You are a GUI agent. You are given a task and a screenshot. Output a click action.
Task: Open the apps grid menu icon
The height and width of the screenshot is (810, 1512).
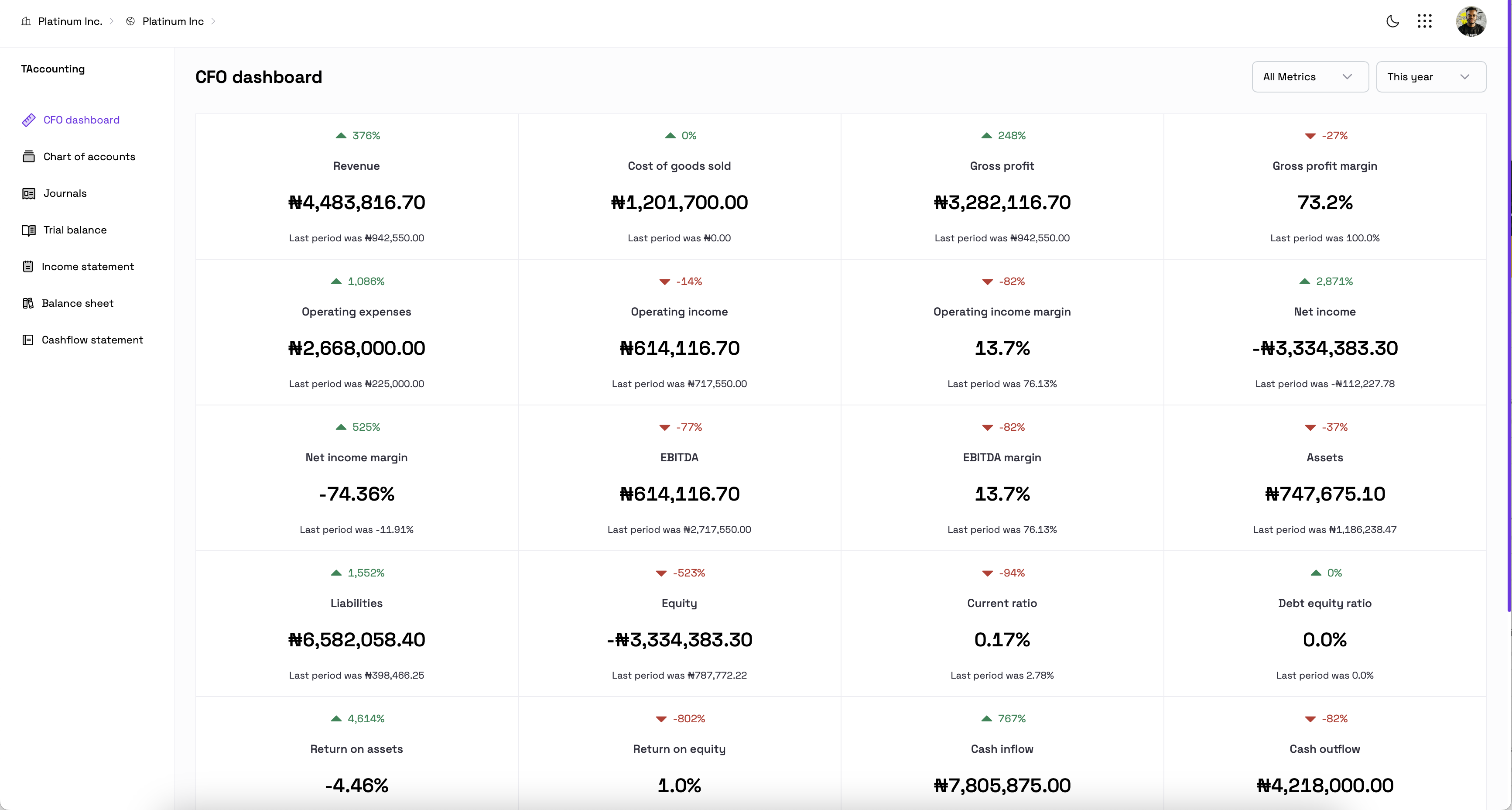pyautogui.click(x=1425, y=21)
